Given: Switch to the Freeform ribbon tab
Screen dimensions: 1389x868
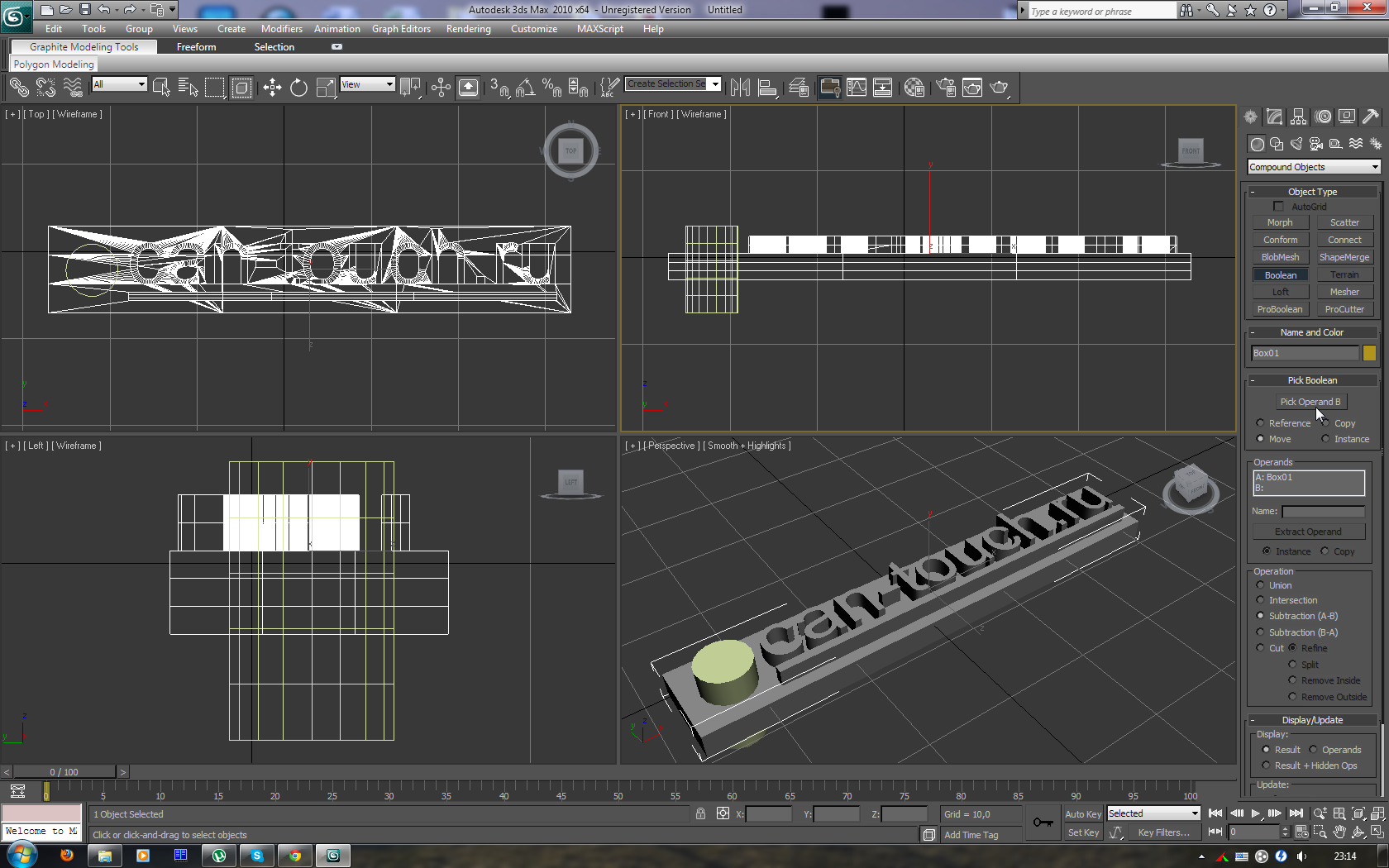Looking at the screenshot, I should coord(196,47).
